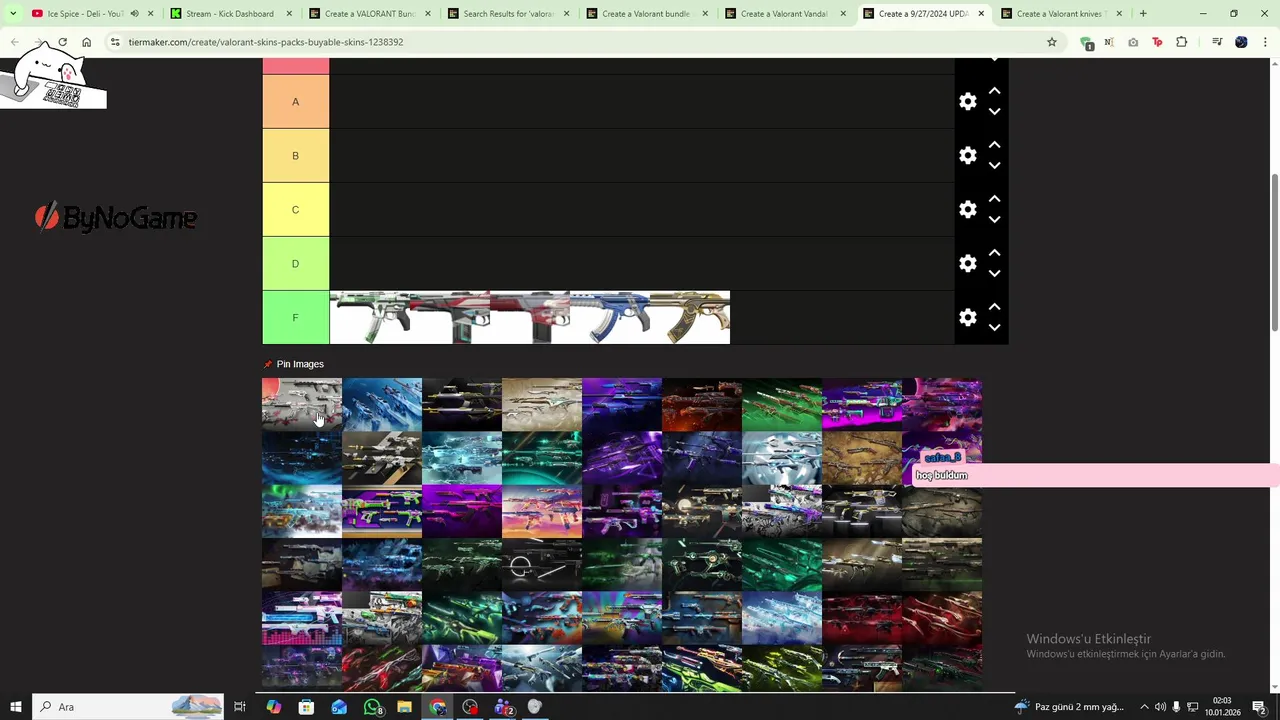Open Outlook from the taskbar
The width and height of the screenshot is (1280, 720).
(339, 707)
